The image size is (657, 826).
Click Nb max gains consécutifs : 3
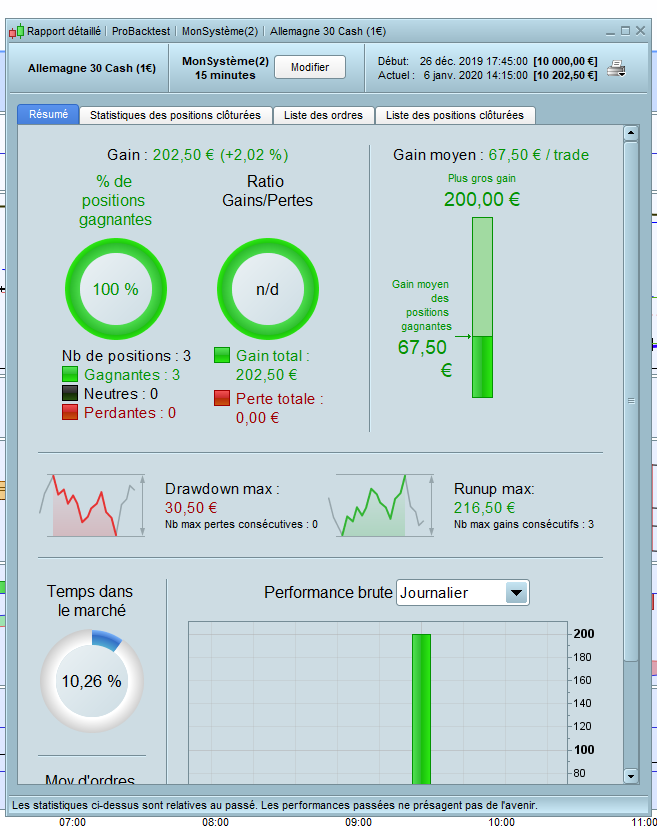[x=524, y=524]
